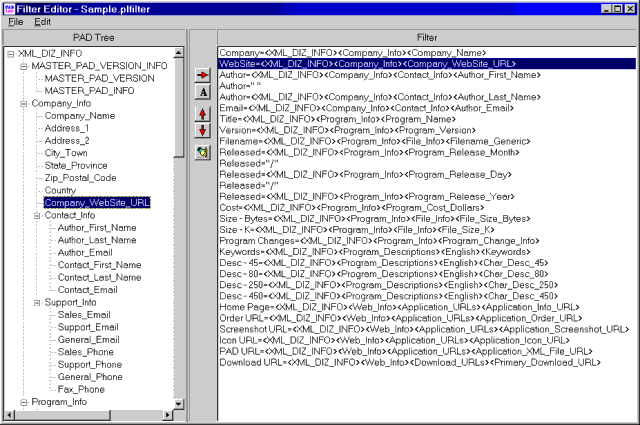Collapse the XML_DIZ_INFO root node
The height and width of the screenshot is (425, 640).
[10, 53]
